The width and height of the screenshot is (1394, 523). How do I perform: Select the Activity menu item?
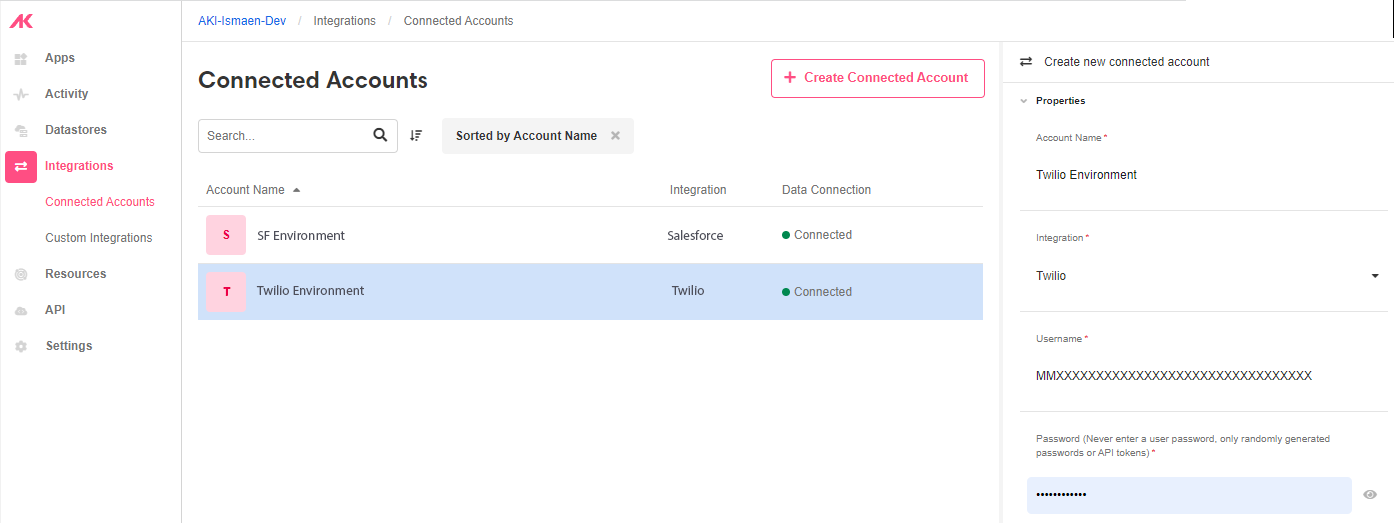point(67,94)
